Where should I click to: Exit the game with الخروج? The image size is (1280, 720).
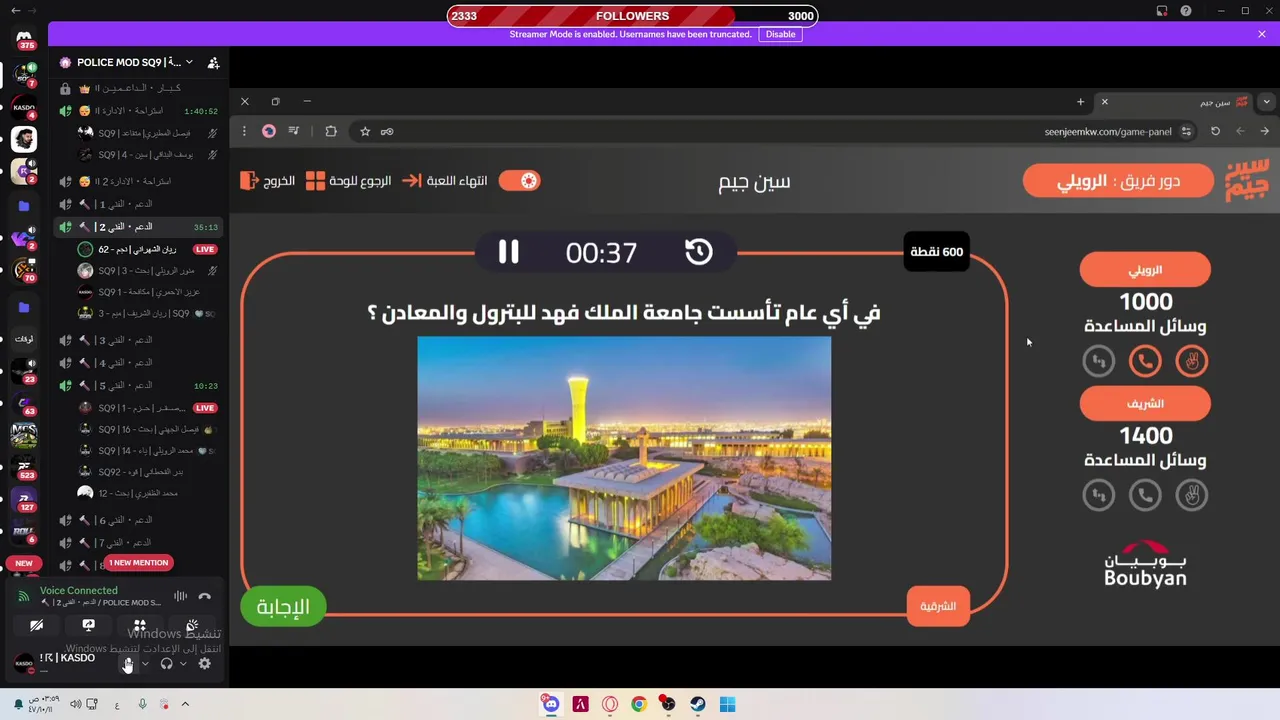[267, 181]
